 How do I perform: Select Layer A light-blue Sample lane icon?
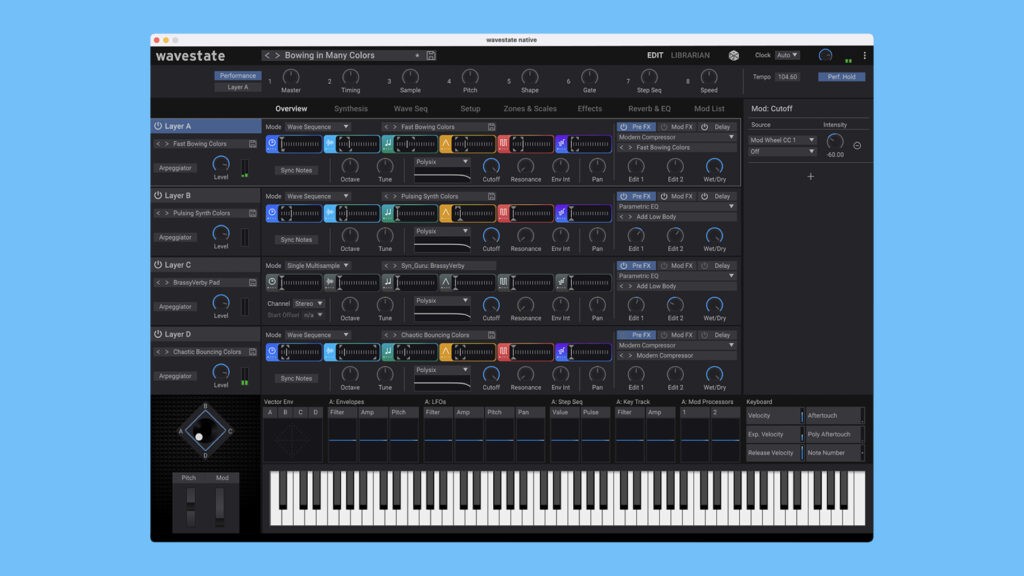(x=330, y=144)
